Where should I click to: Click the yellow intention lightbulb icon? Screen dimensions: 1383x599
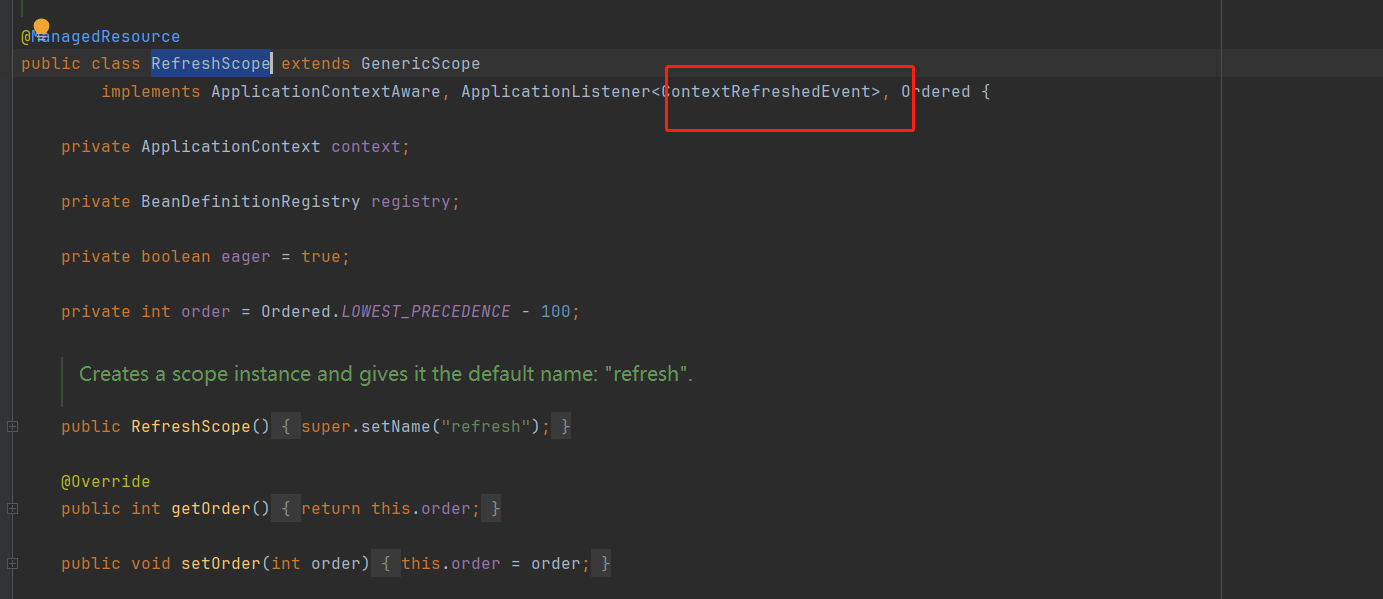tap(41, 27)
